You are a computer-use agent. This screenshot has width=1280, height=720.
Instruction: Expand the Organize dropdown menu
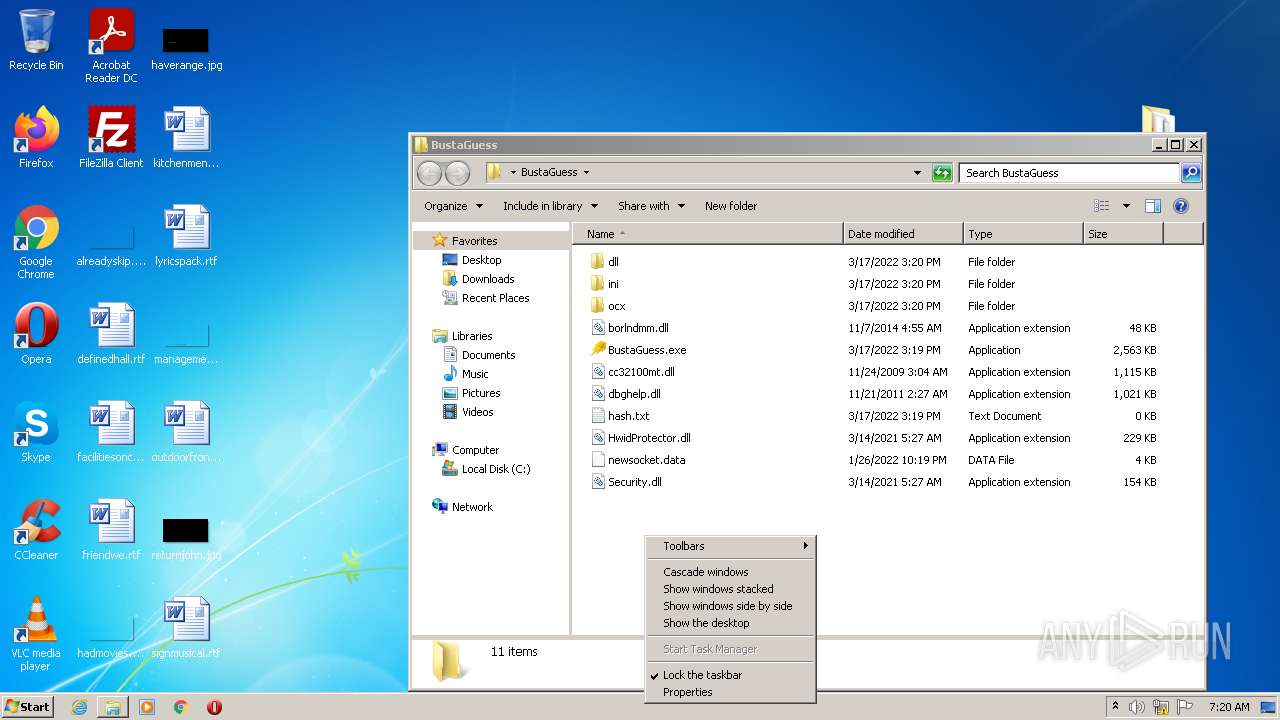453,206
